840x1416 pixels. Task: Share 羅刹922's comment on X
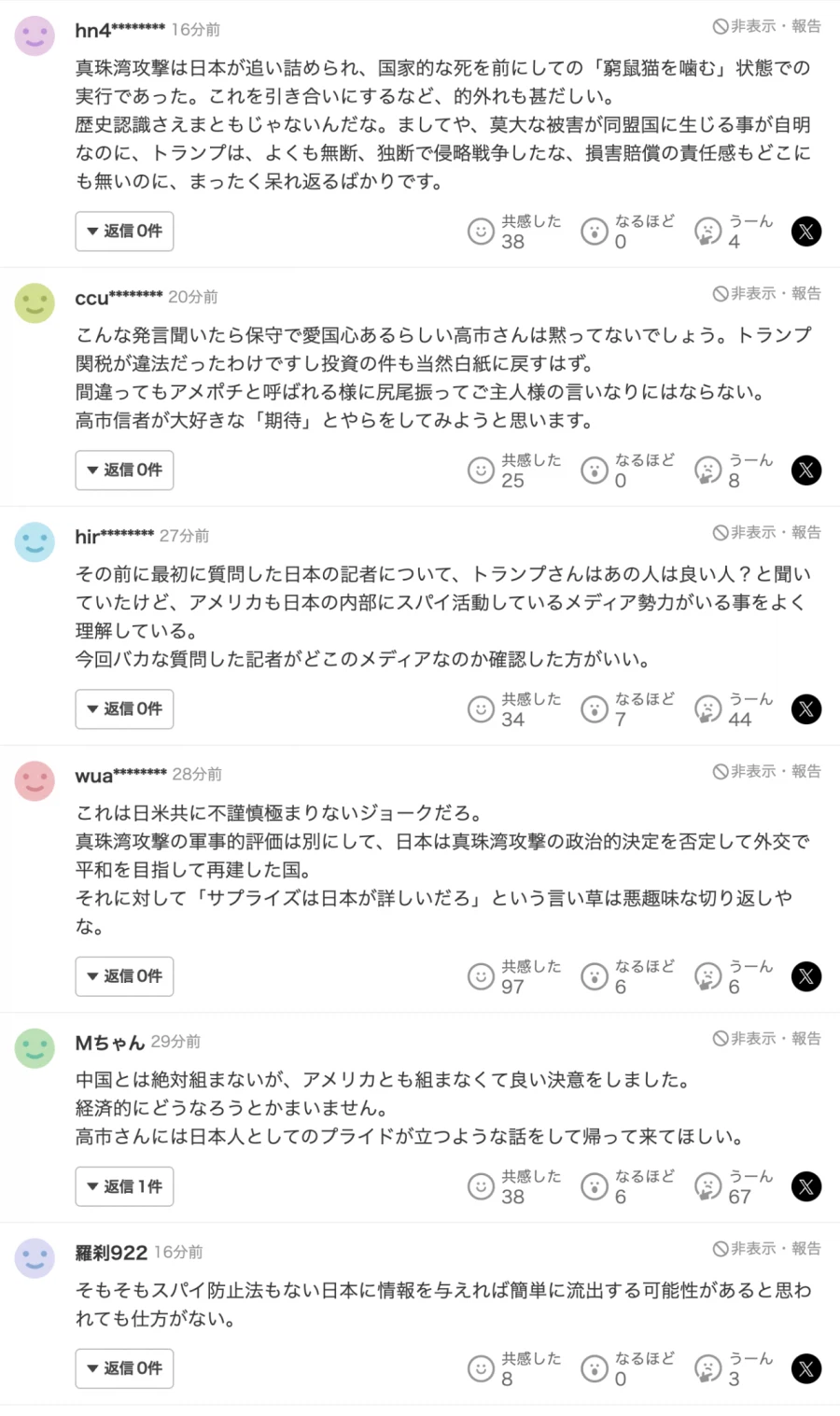805,1368
